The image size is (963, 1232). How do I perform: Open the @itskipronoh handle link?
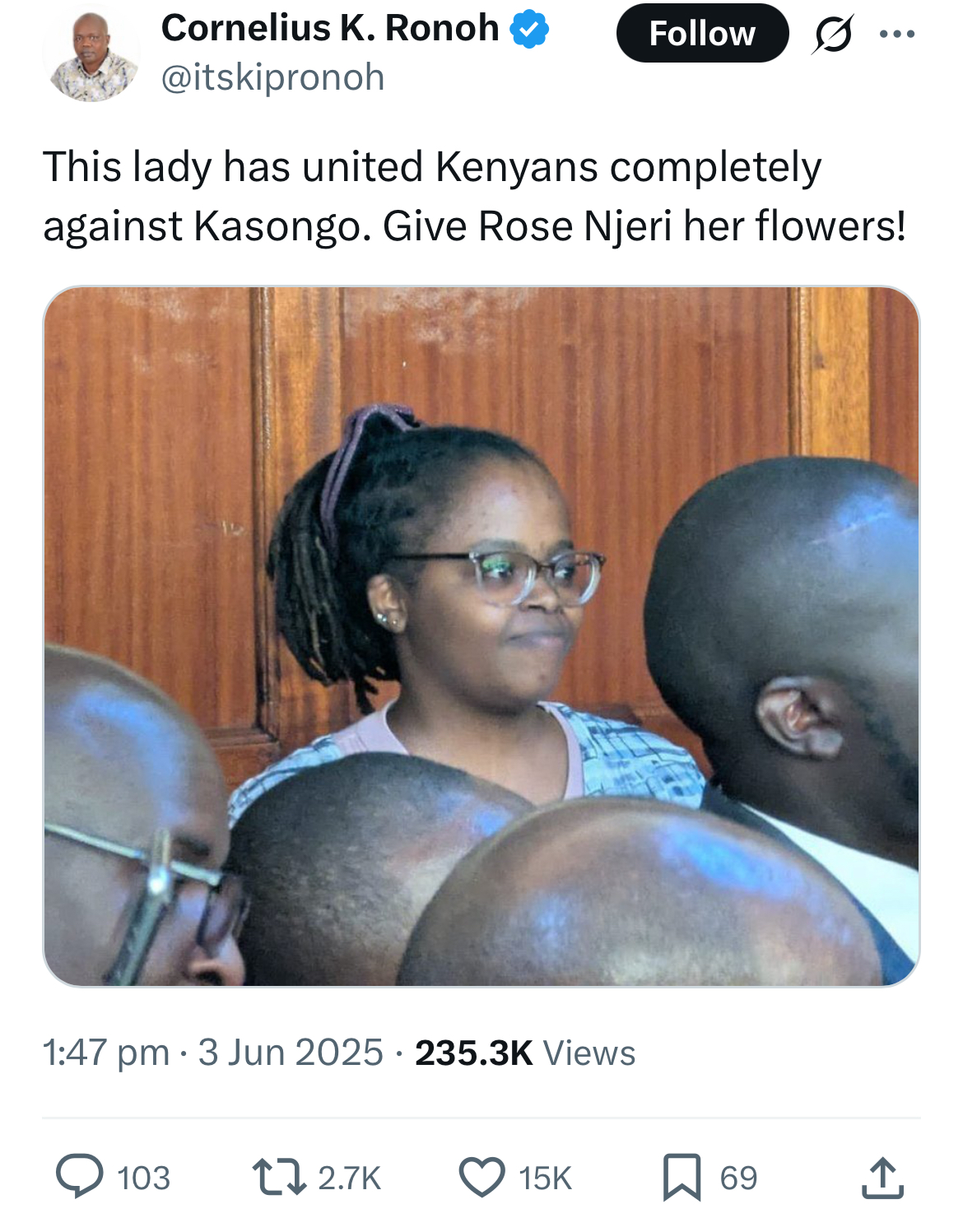tap(273, 77)
